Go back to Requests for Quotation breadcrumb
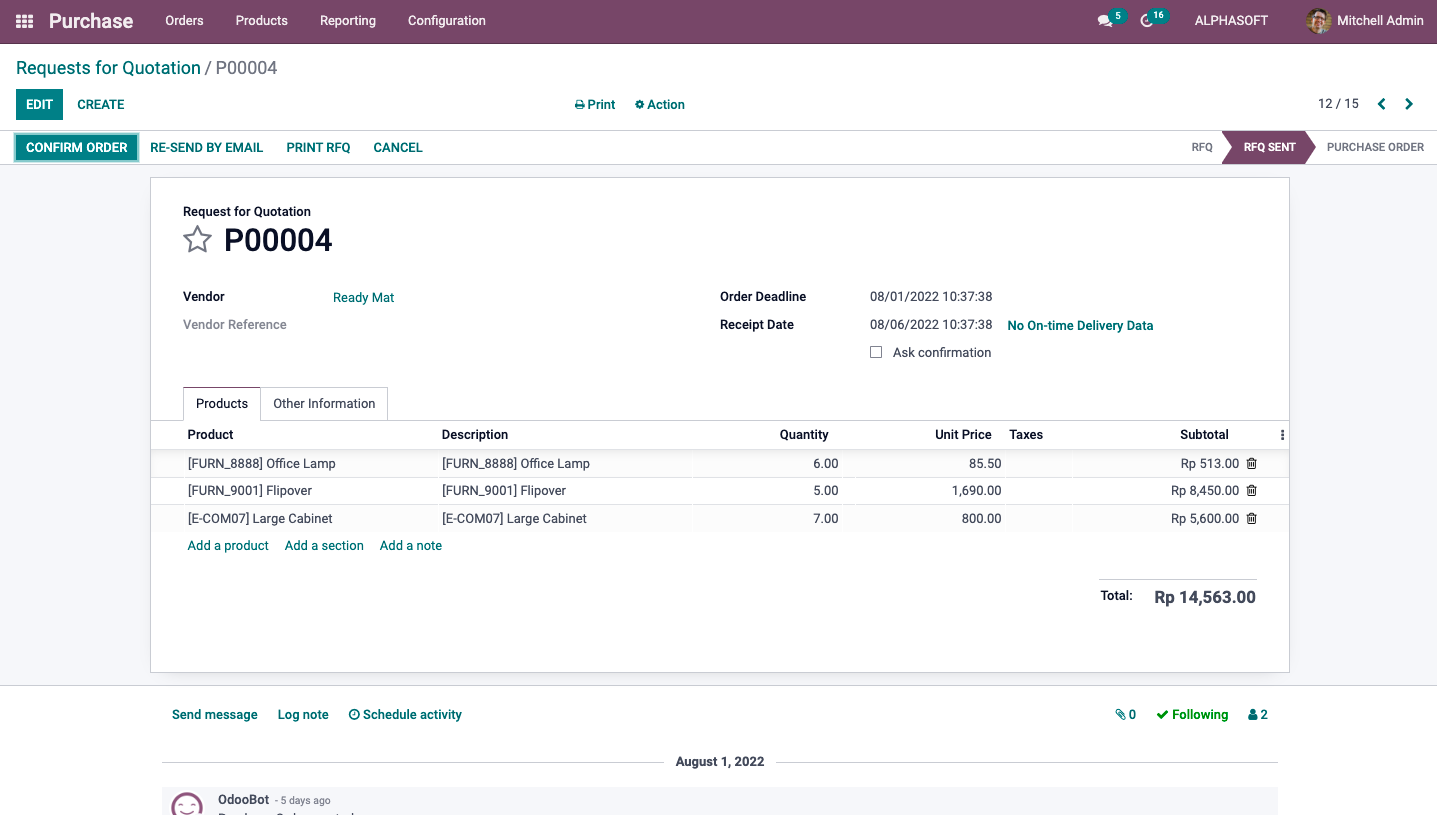This screenshot has height=815, width=1437. (108, 68)
